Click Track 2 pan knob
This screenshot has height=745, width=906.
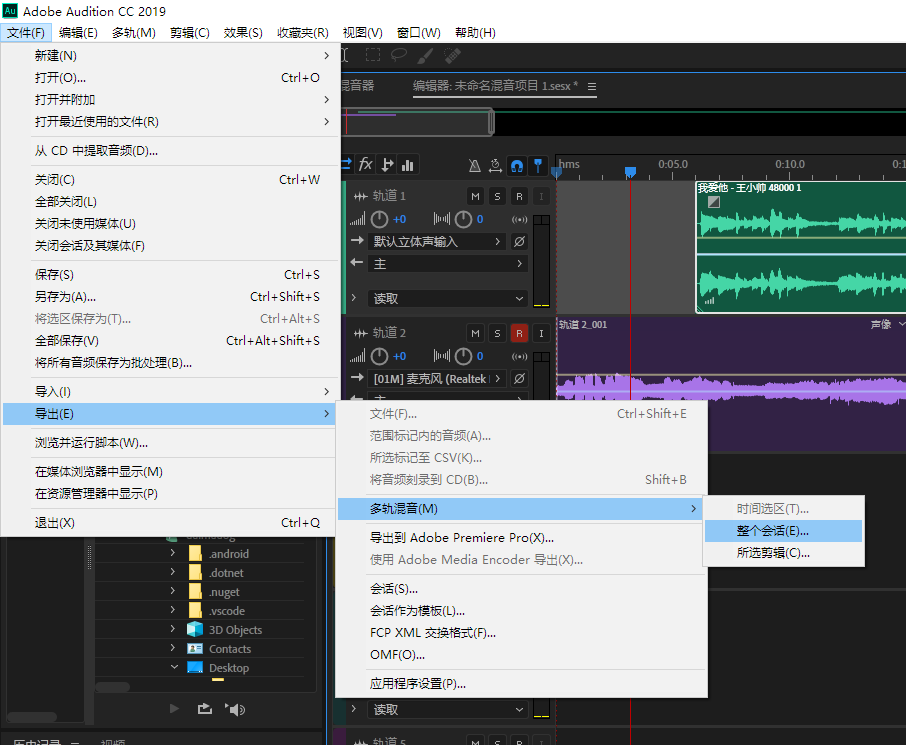(463, 357)
